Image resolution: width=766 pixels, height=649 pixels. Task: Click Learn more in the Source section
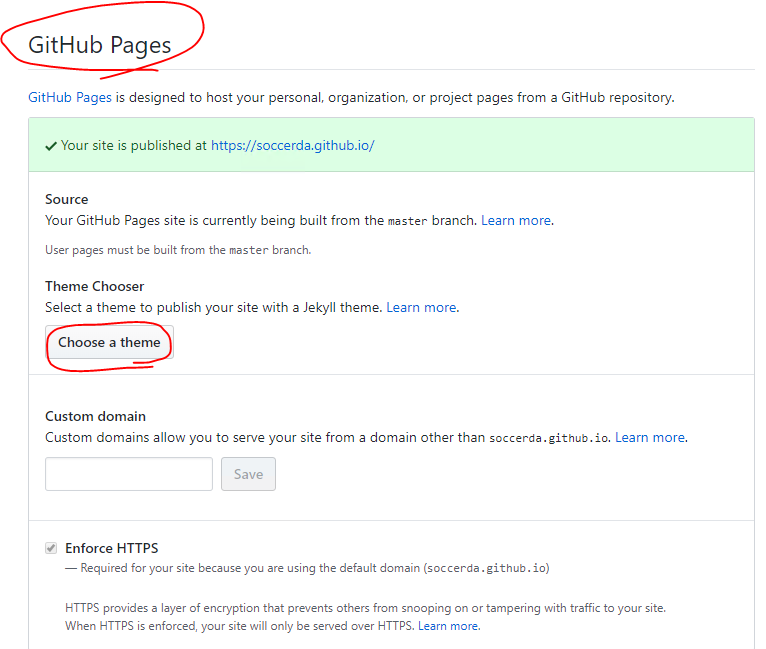516,221
